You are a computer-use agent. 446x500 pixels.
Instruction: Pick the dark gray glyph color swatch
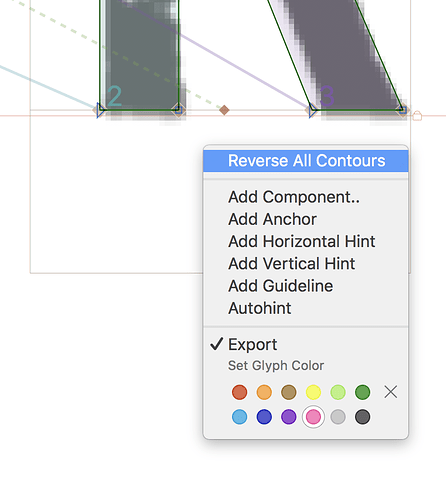pyautogui.click(x=363, y=417)
